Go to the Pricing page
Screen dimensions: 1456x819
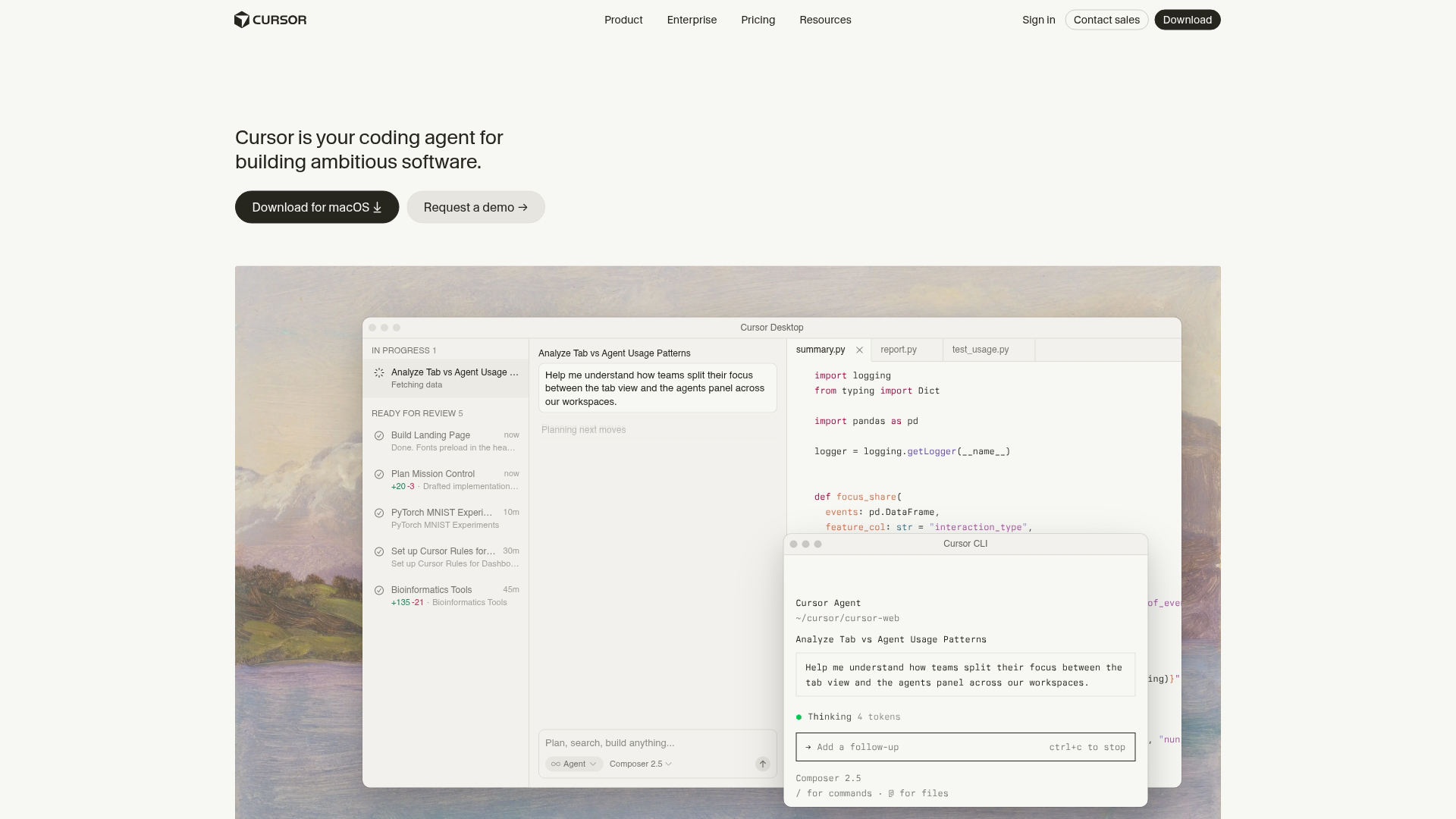point(758,20)
